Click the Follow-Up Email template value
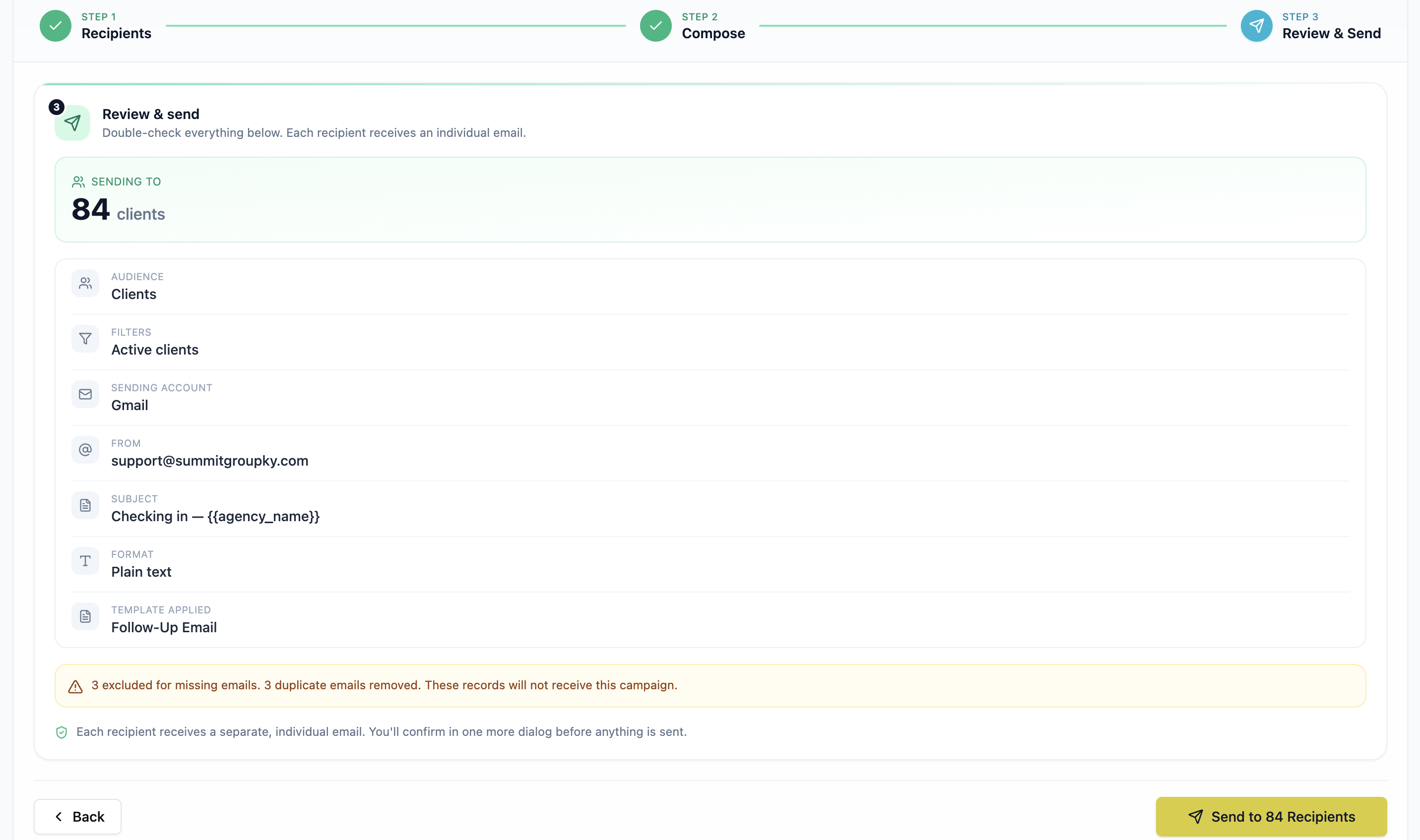 pos(164,627)
